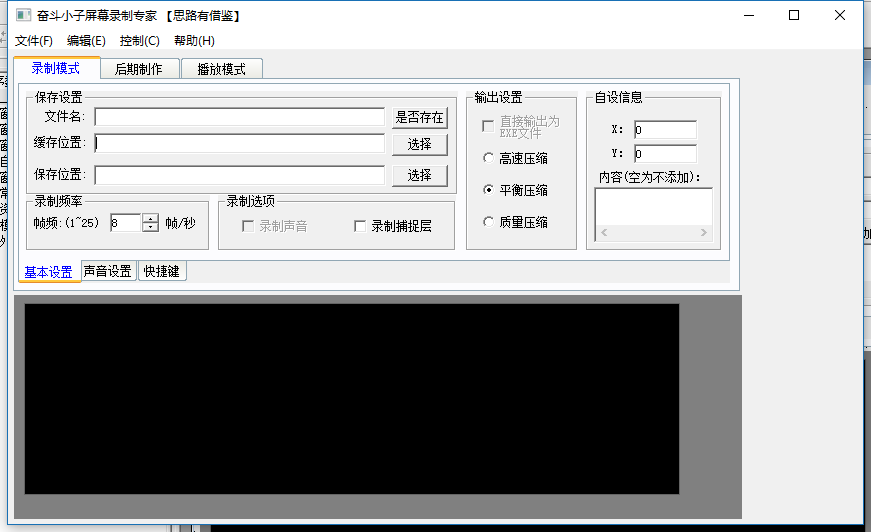The height and width of the screenshot is (532, 871).
Task: Click 选择 button for 缓存位置
Action: (x=419, y=144)
